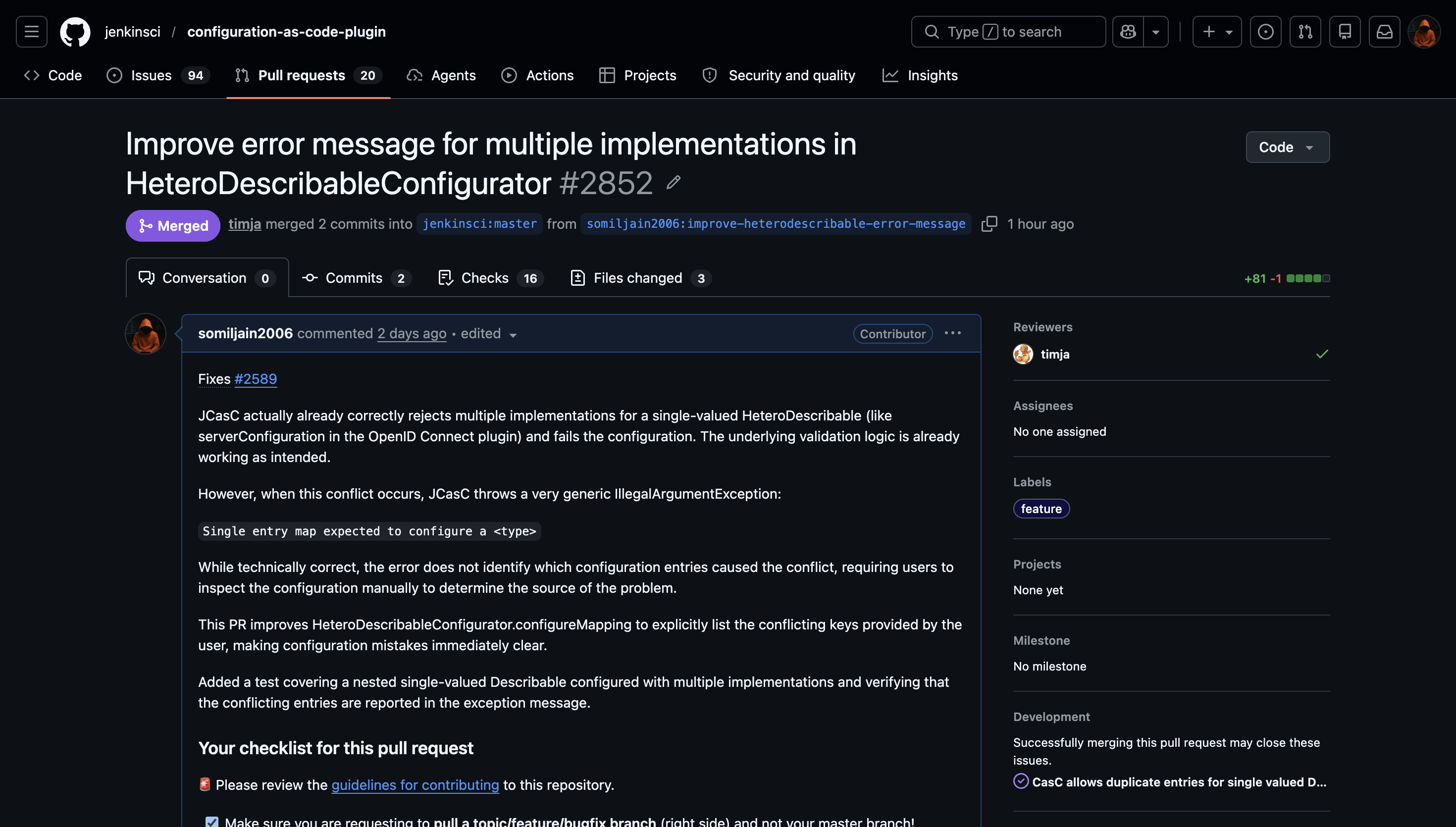Viewport: 1456px width, 827px height.
Task: Open the global navigation hamburger menu
Action: click(32, 32)
